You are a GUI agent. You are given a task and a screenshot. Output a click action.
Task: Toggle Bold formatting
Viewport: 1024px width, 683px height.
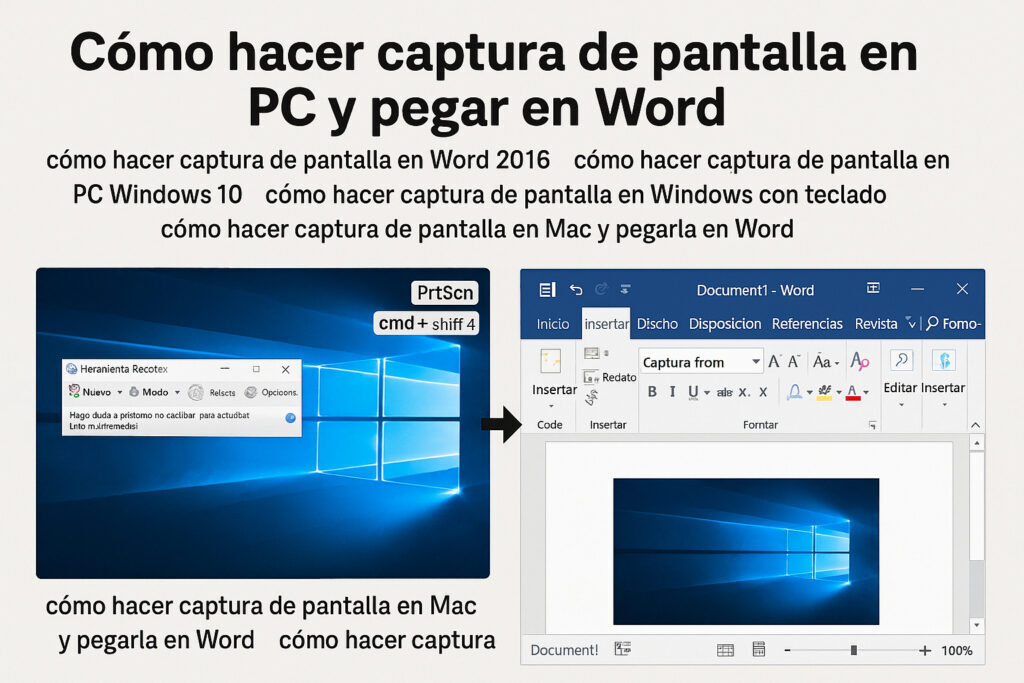(652, 392)
